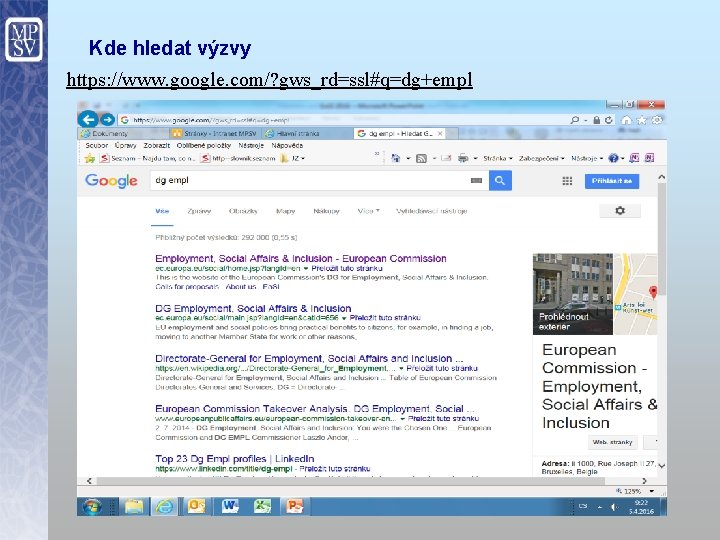The height and width of the screenshot is (540, 720).
Task: Click the Add to favorites bar star icon
Action: [x=90, y=158]
